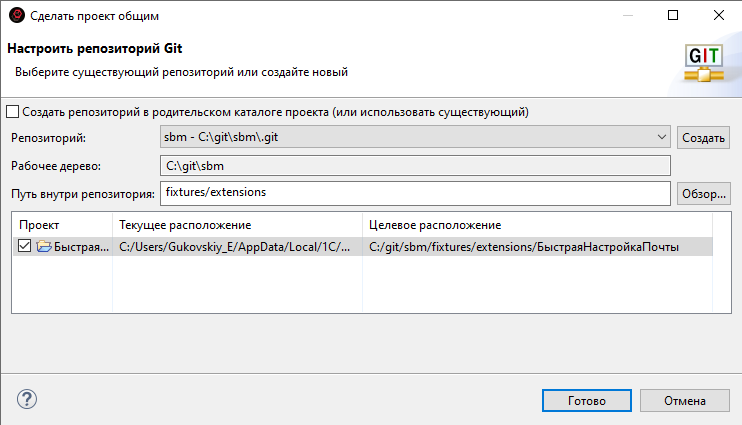
Task: Expand the Репозиторий dropdown arrow
Action: point(662,137)
